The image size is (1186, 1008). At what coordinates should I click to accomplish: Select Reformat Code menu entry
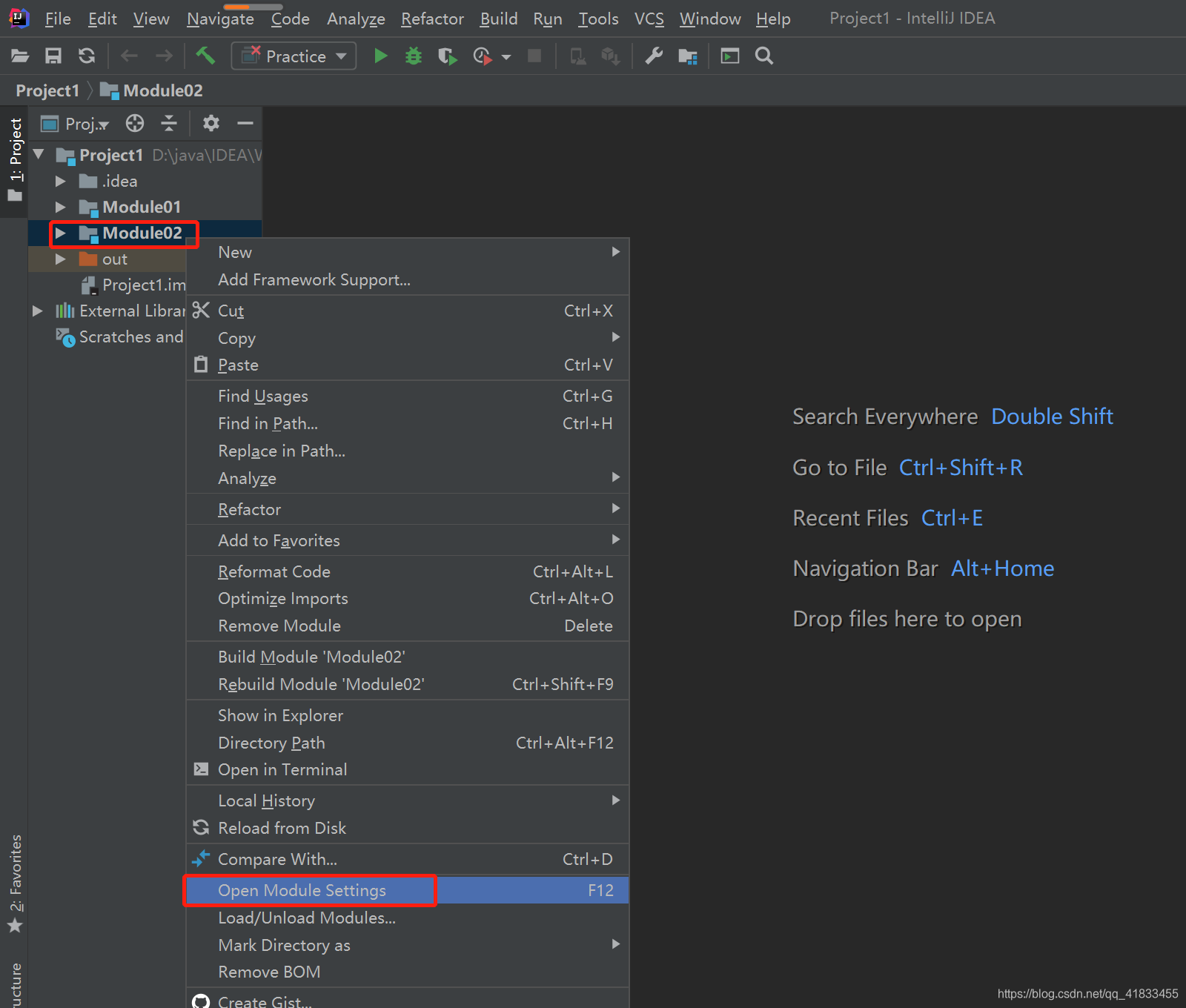[x=407, y=571]
